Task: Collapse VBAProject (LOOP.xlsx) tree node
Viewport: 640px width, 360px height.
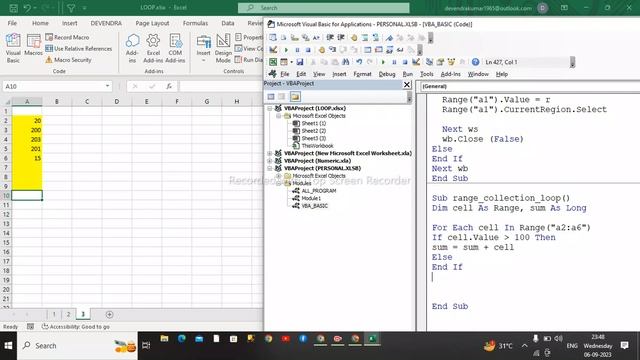Action: [x=270, y=109]
